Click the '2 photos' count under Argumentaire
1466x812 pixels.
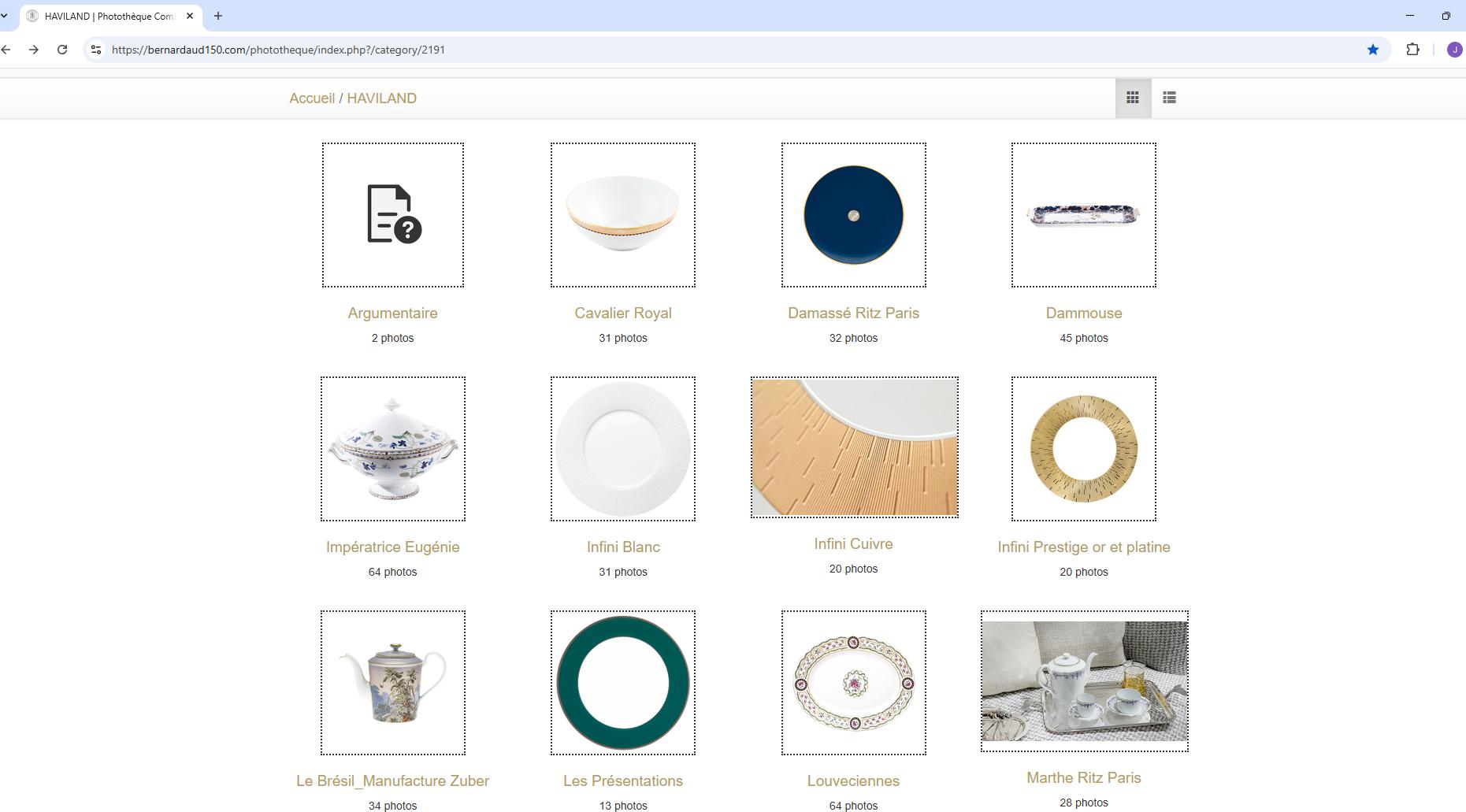pyautogui.click(x=393, y=338)
